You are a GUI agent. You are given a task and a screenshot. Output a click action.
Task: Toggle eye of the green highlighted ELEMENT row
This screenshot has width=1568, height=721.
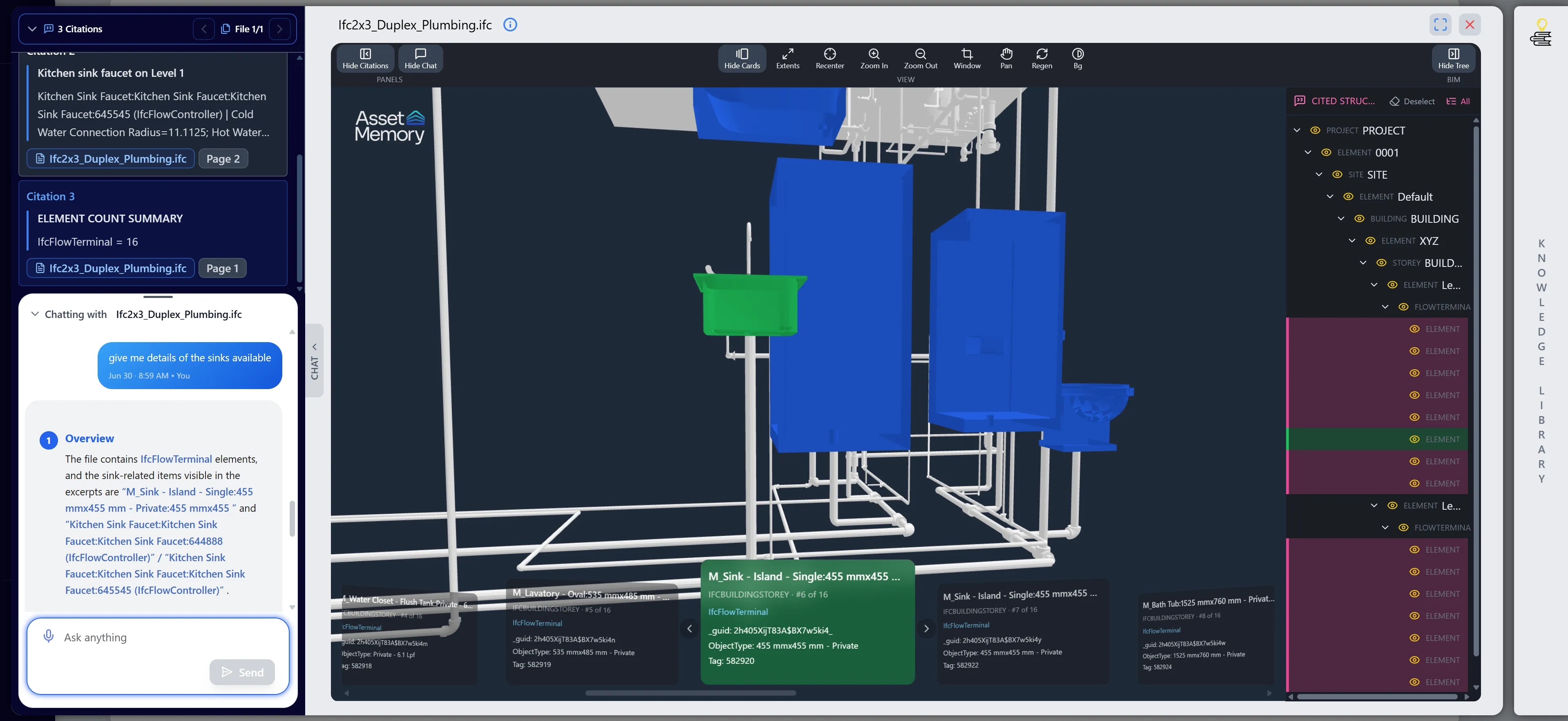tap(1414, 439)
